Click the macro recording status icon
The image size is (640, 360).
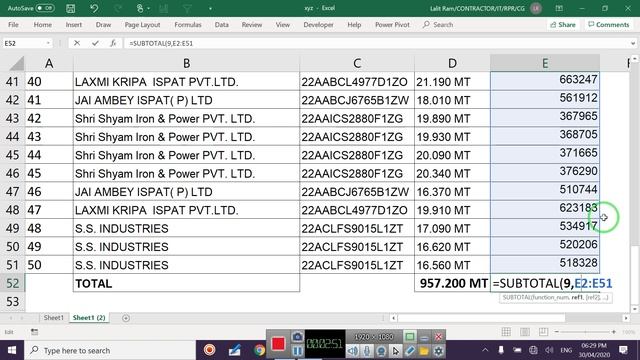tap(35, 332)
